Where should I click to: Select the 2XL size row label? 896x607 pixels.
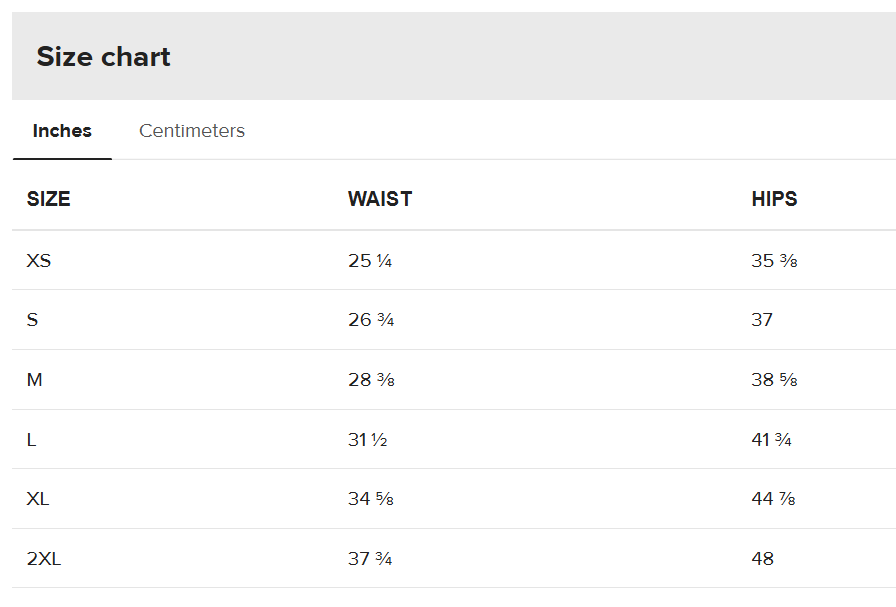point(44,559)
